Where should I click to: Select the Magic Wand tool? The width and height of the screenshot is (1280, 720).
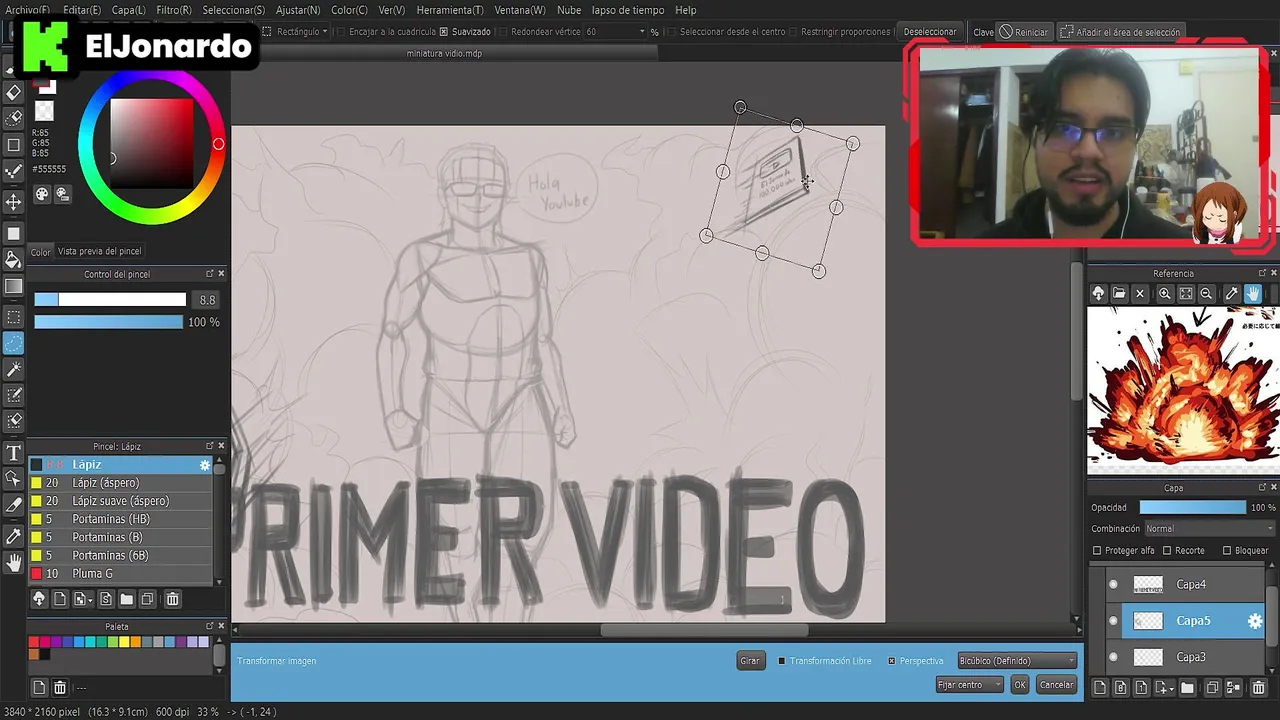click(14, 370)
